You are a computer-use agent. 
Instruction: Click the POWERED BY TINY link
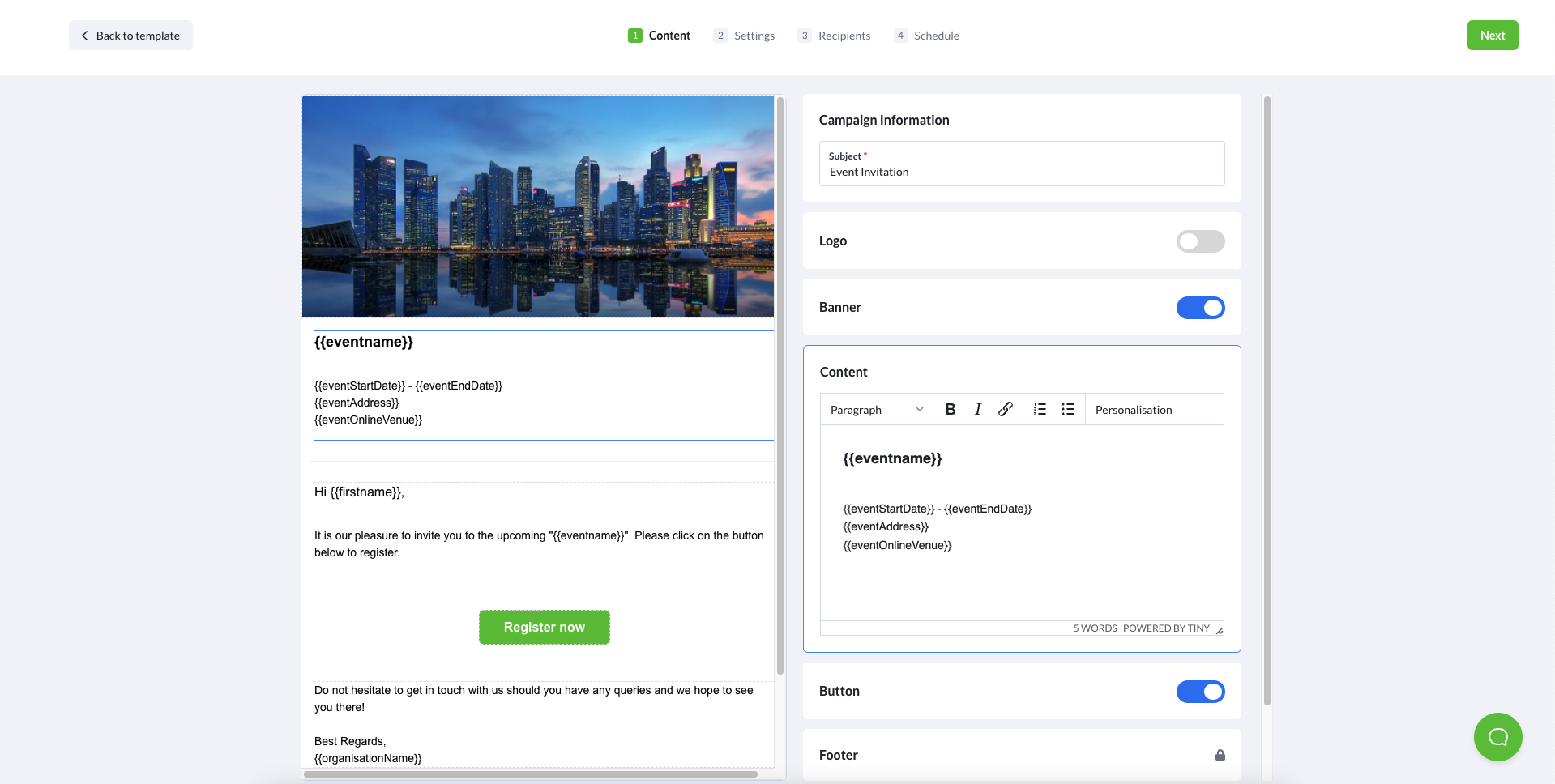[x=1166, y=628]
